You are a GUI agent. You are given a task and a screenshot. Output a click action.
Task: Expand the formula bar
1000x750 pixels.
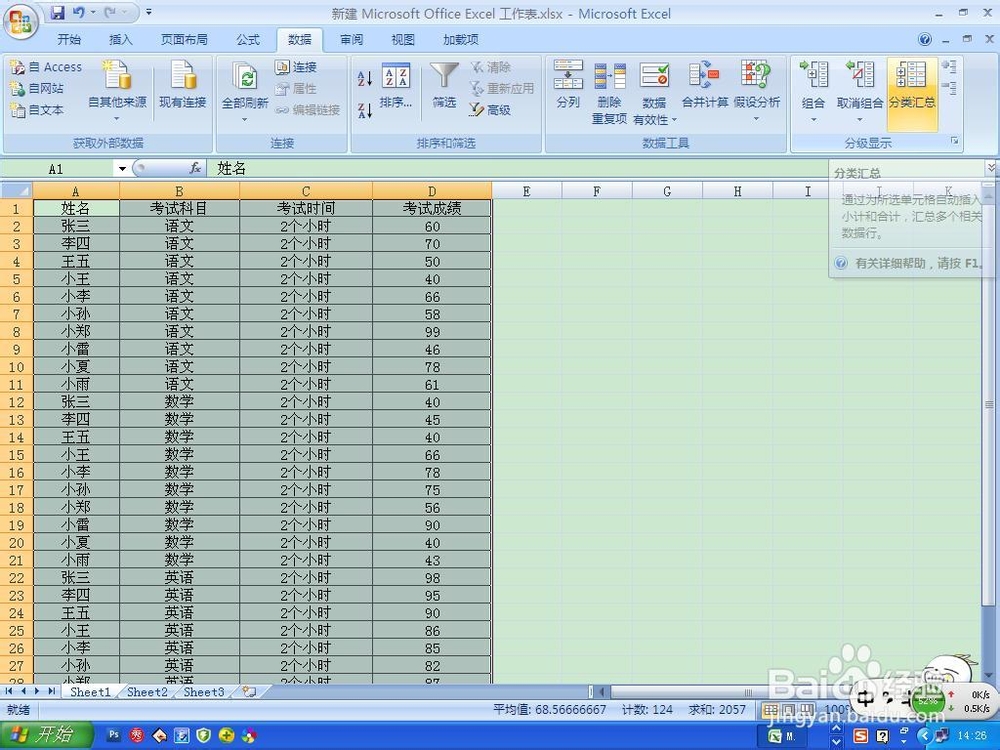coord(990,168)
